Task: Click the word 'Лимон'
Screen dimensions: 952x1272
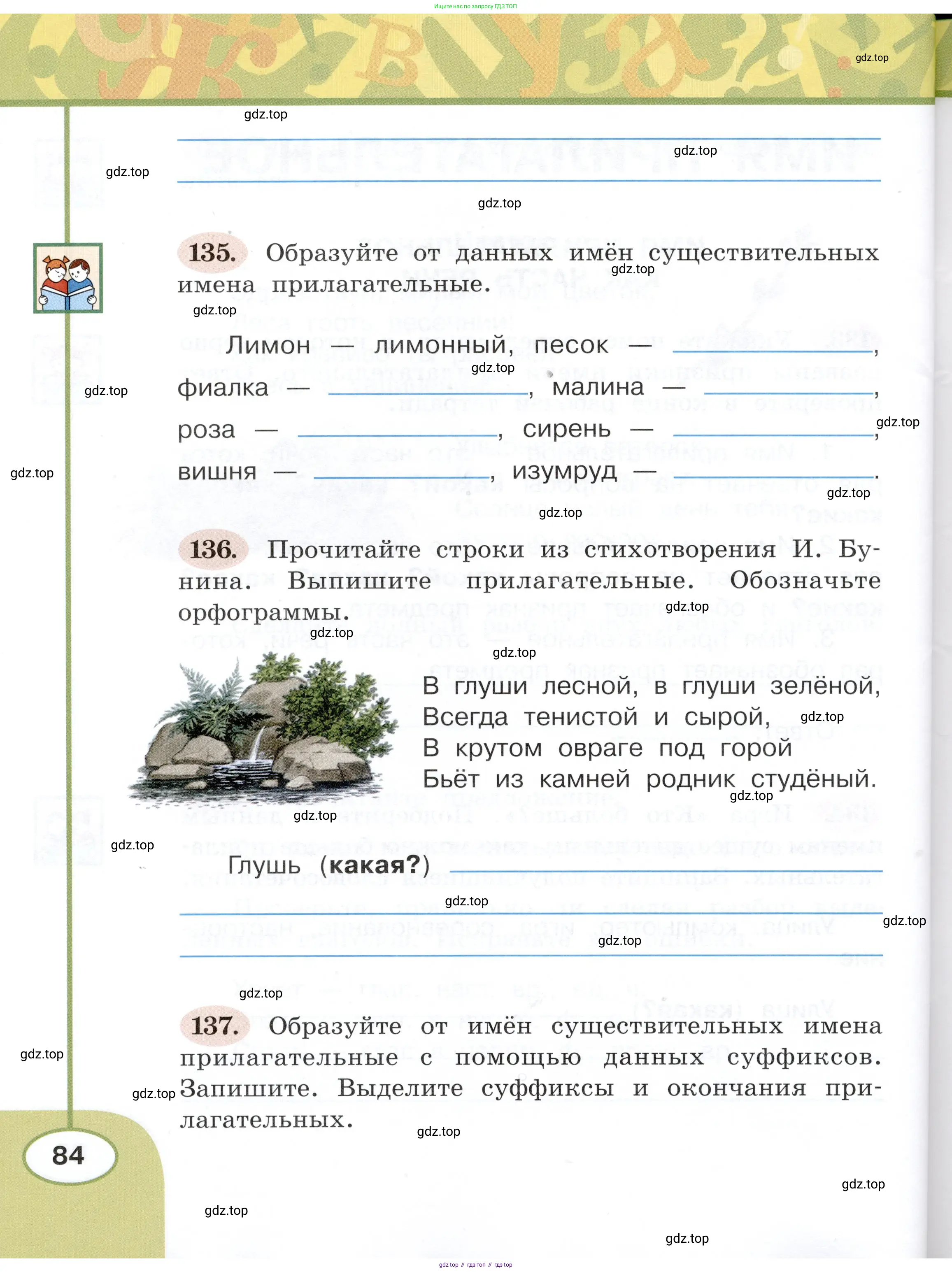Action: [x=268, y=345]
